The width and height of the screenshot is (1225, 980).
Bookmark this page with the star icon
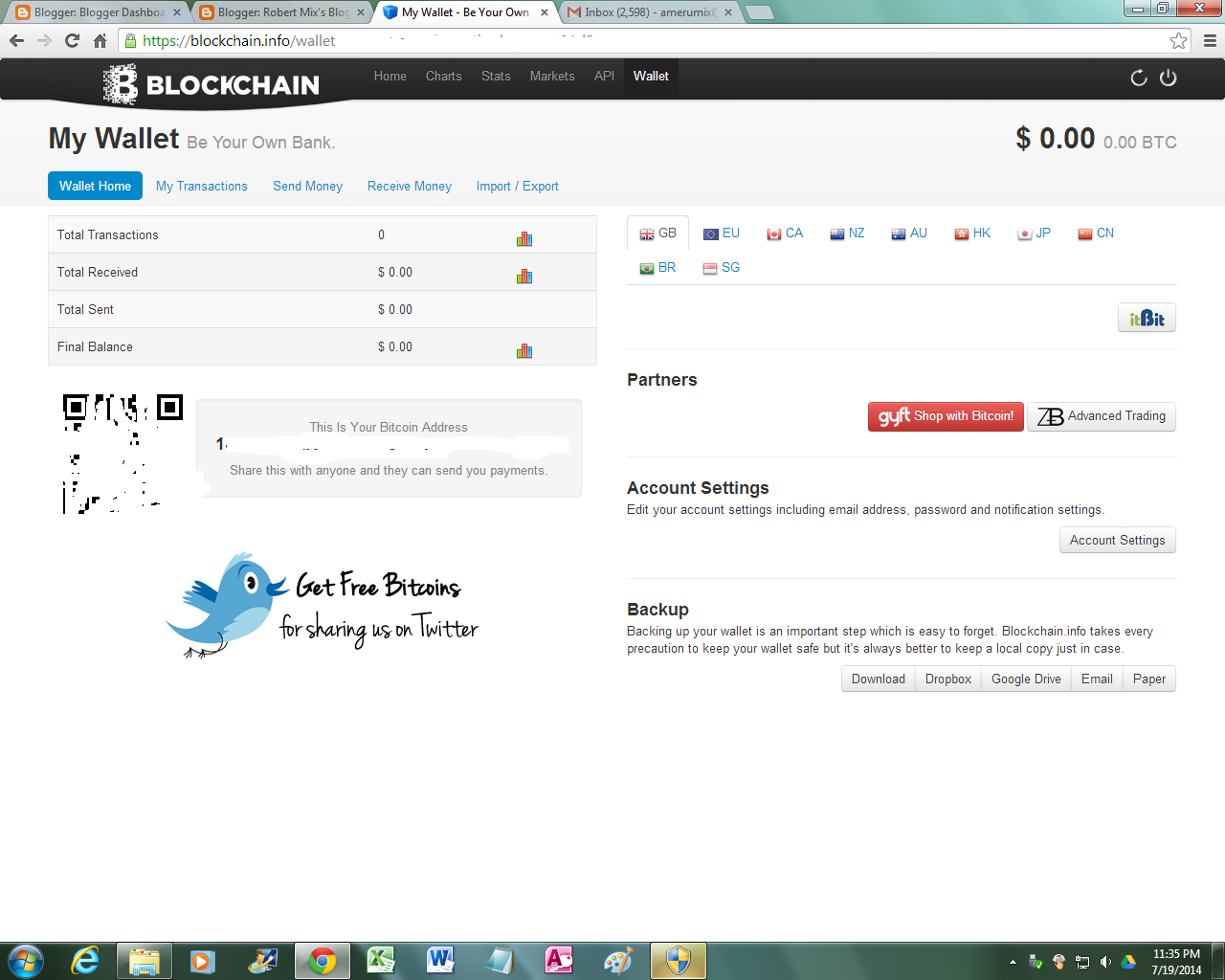click(1178, 40)
